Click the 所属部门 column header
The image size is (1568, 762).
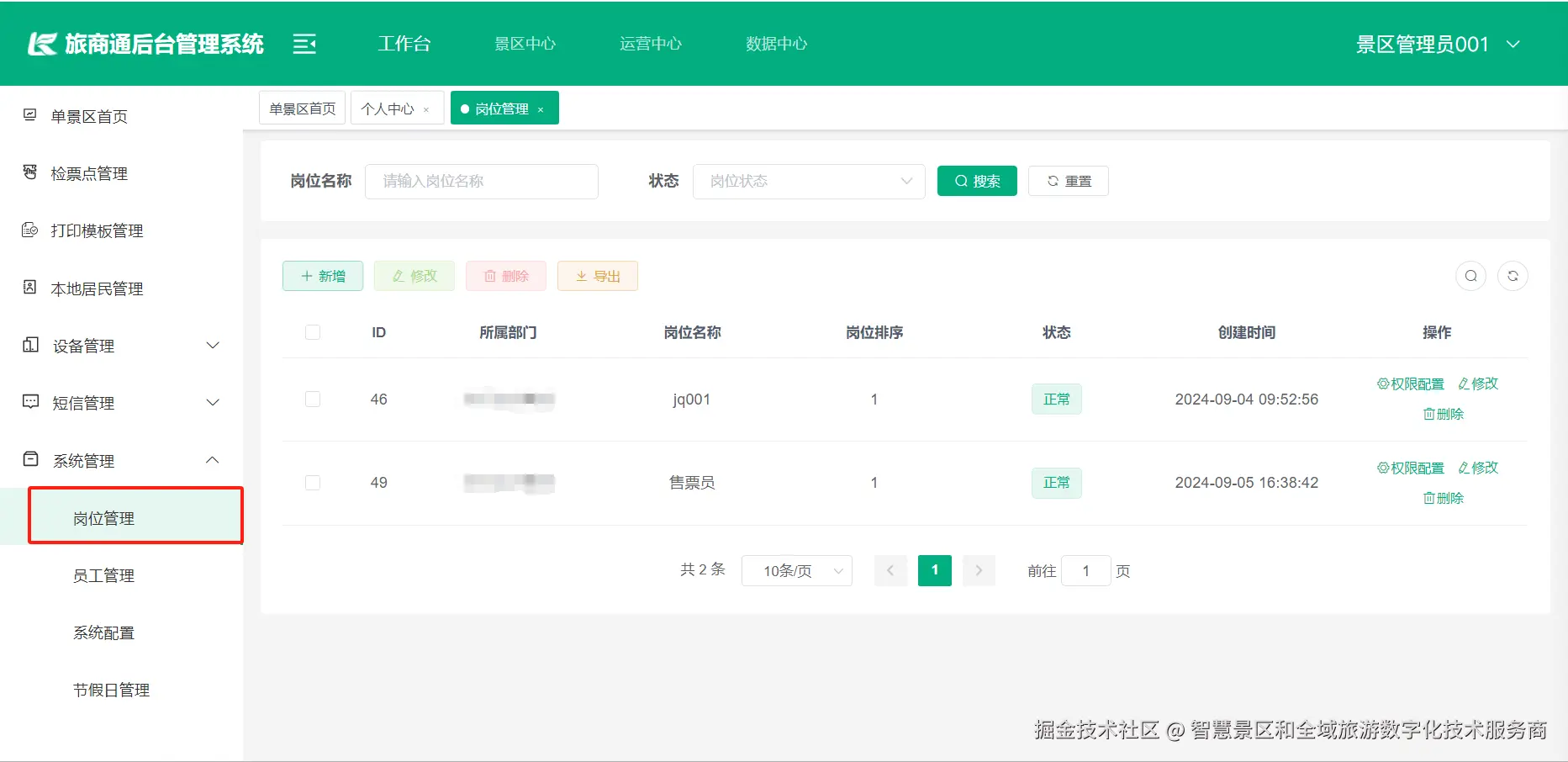(x=509, y=332)
